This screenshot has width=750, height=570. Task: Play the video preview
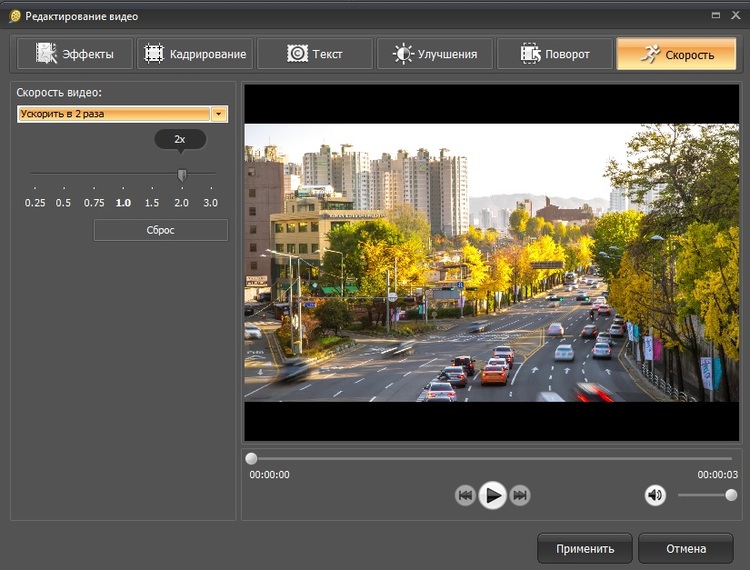point(492,495)
